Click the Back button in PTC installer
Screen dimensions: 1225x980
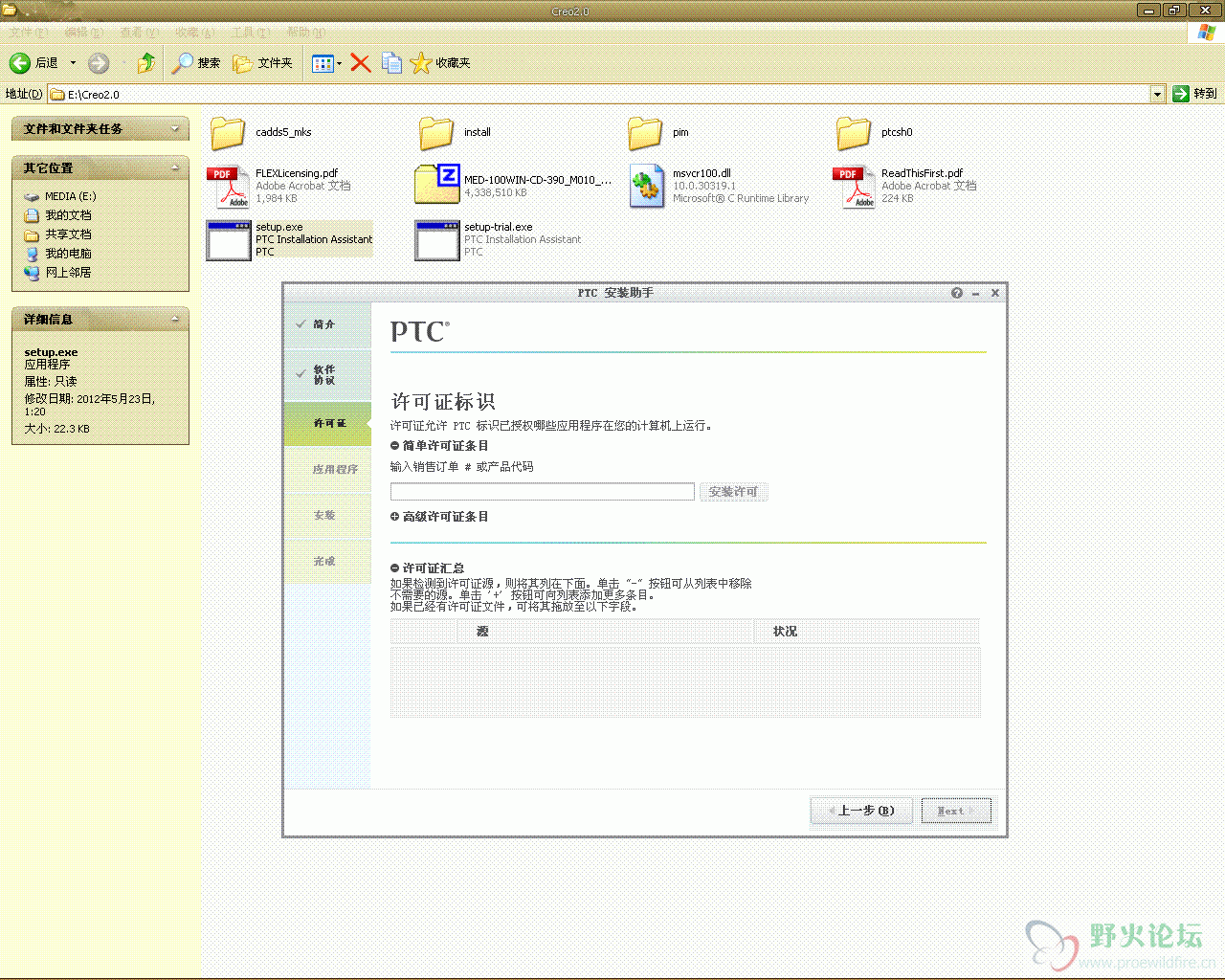(x=861, y=811)
